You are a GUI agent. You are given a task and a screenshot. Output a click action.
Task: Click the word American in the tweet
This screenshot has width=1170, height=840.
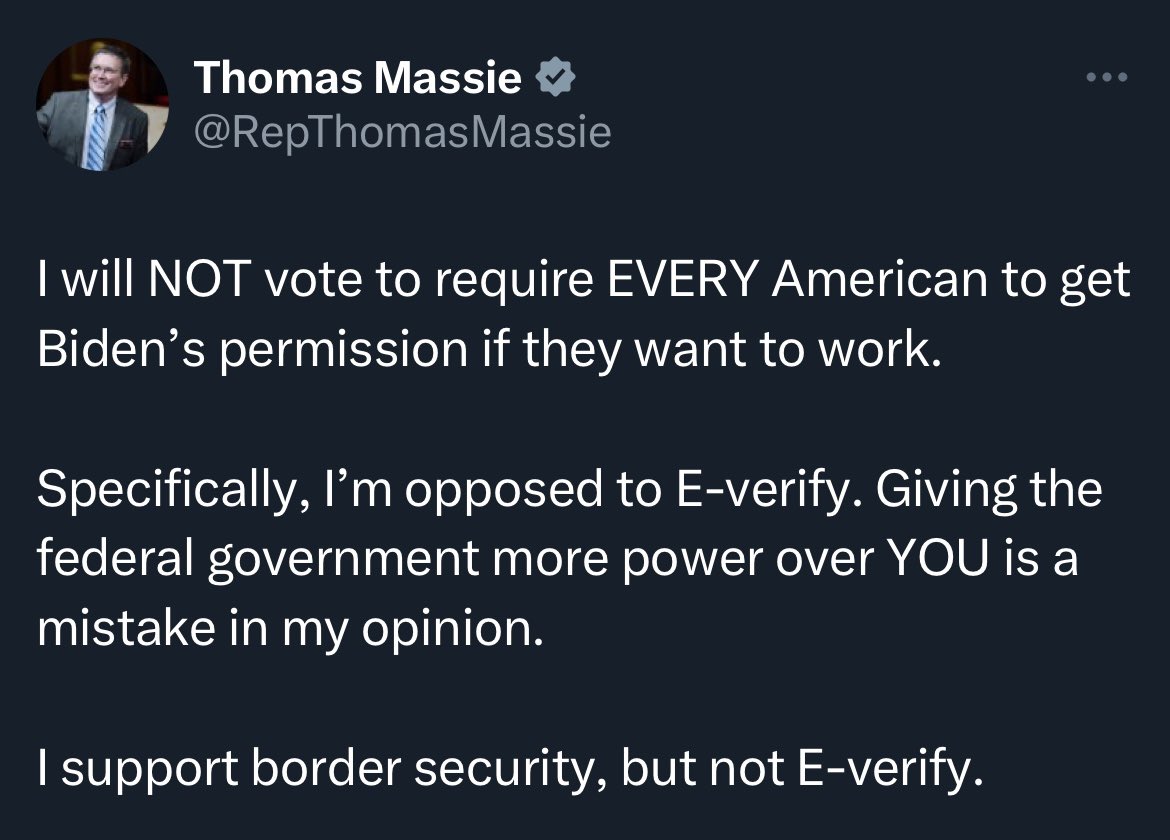[x=880, y=278]
